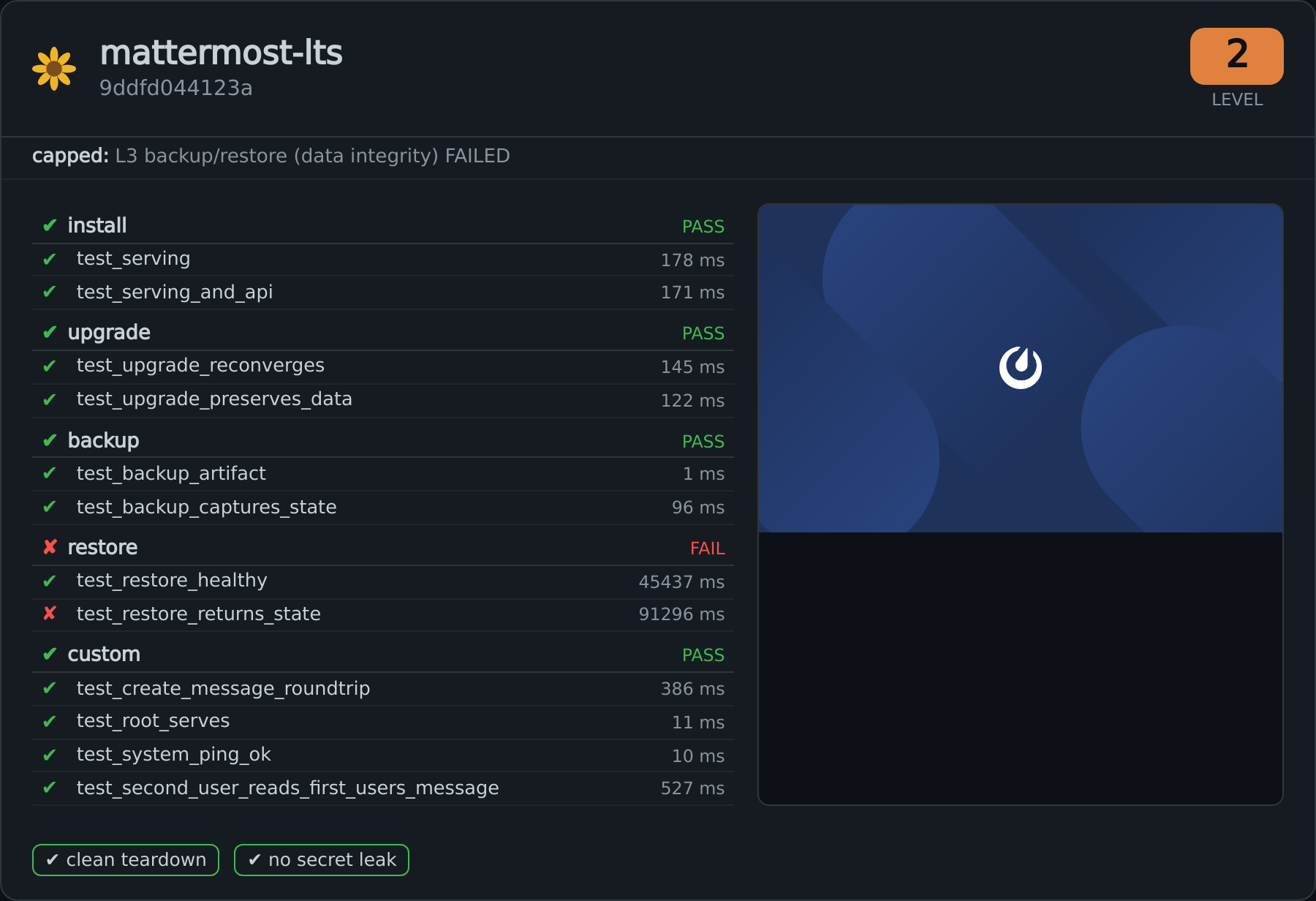This screenshot has height=901, width=1316.
Task: Select the custom section header
Action: tap(383, 654)
